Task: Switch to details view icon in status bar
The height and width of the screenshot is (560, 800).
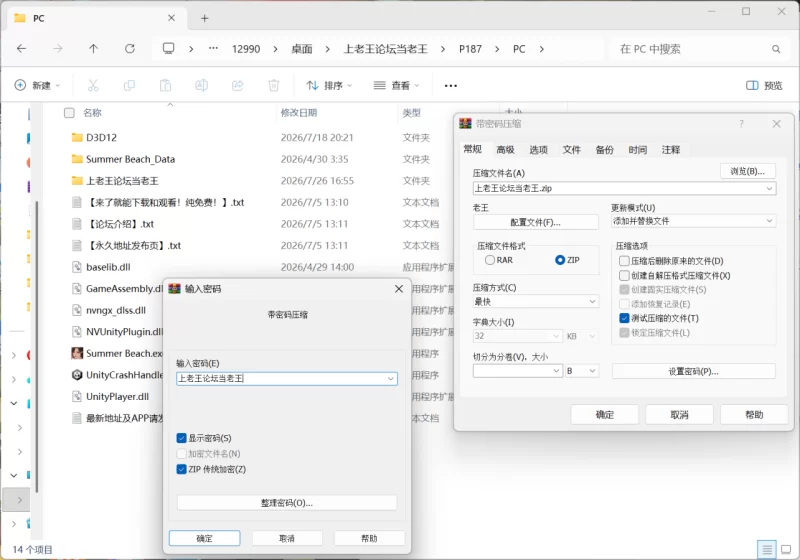Action: [766, 549]
